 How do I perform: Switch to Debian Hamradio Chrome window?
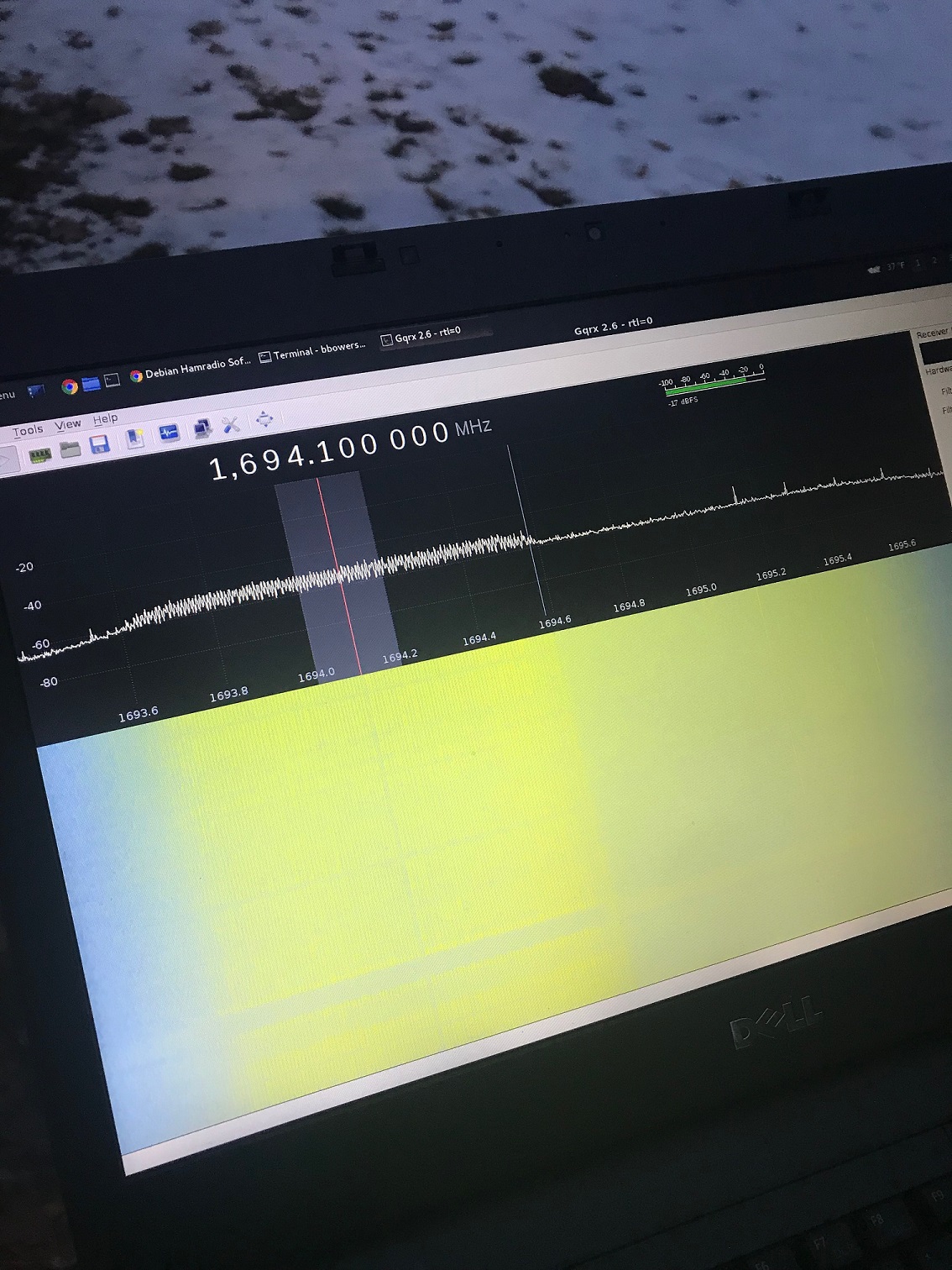[191, 368]
